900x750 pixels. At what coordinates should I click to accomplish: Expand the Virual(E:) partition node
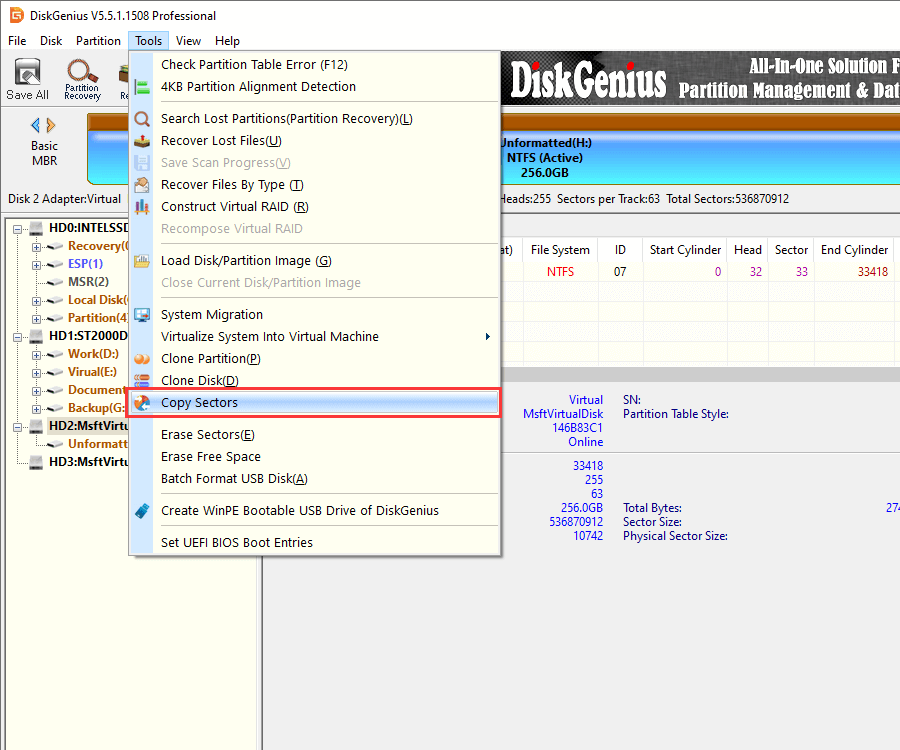[36, 372]
